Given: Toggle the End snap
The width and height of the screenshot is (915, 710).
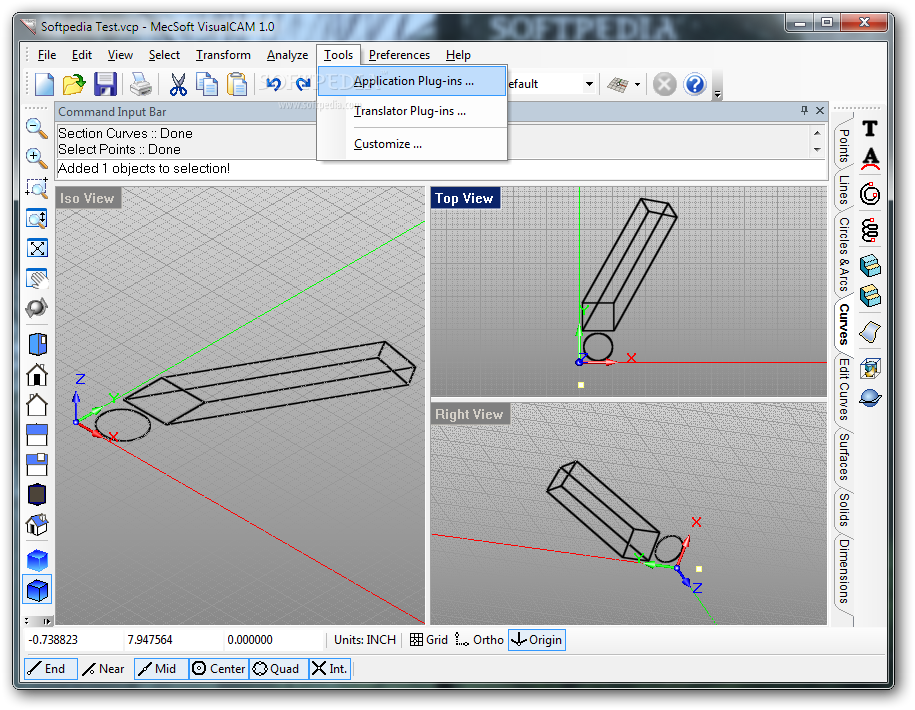Looking at the screenshot, I should (50, 669).
